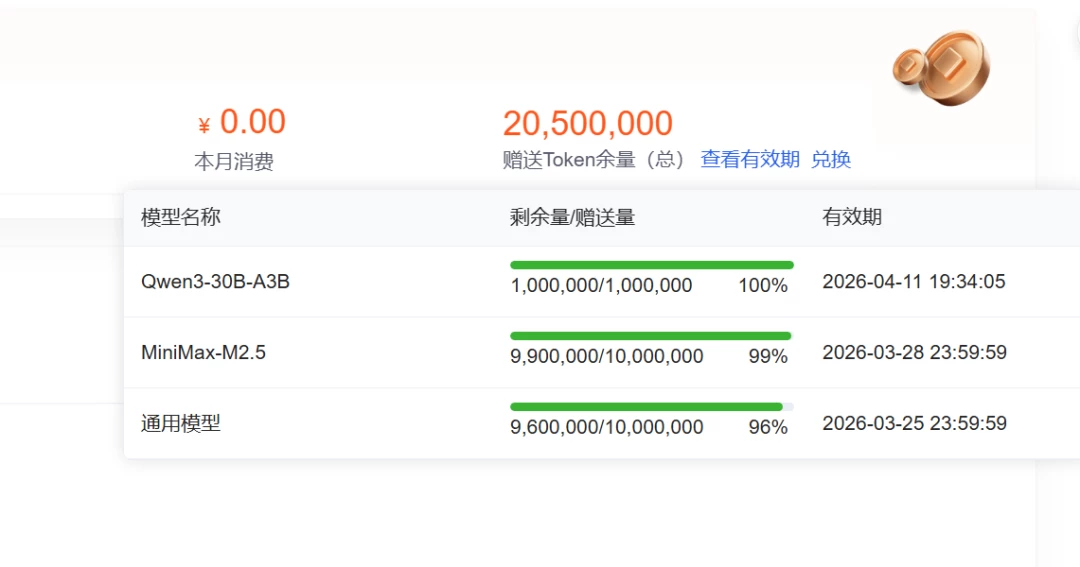Select the MiniMax-M2.5 model row name
Viewport: 1080px width, 567px height.
coord(203,353)
